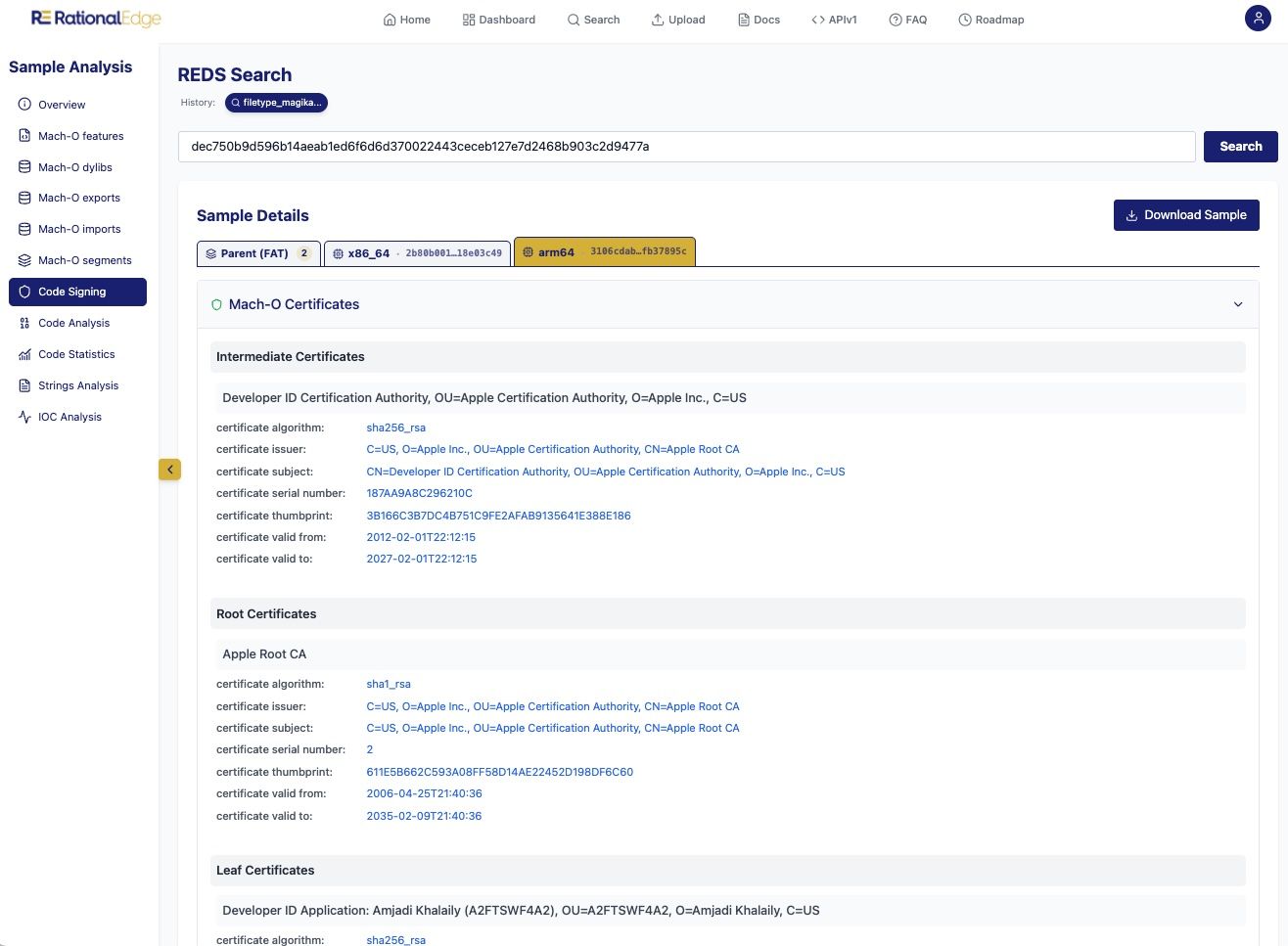
Task: Select the arm64 architecture tab
Action: pos(604,252)
